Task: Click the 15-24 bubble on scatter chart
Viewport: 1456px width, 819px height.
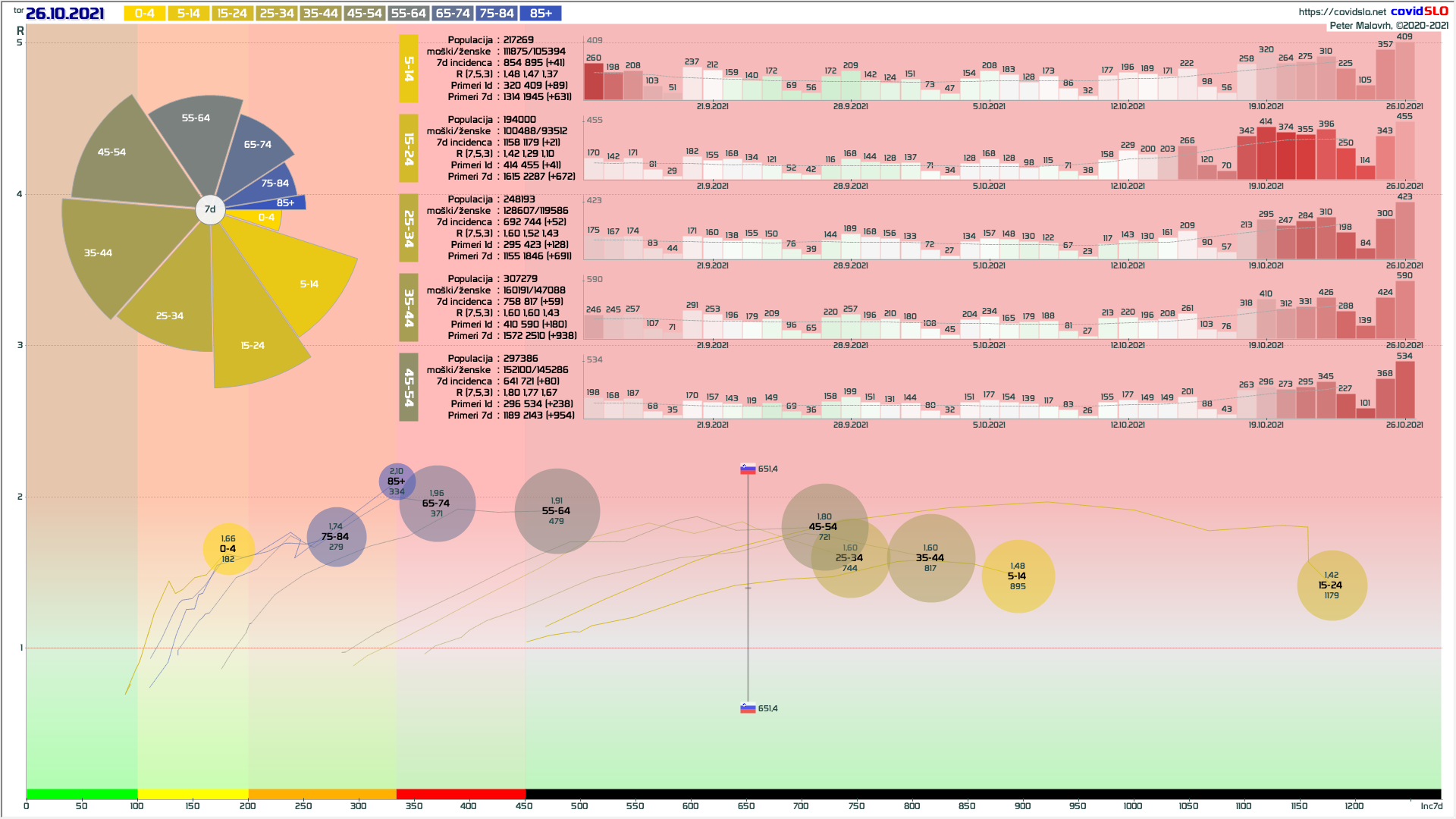Action: (1331, 585)
